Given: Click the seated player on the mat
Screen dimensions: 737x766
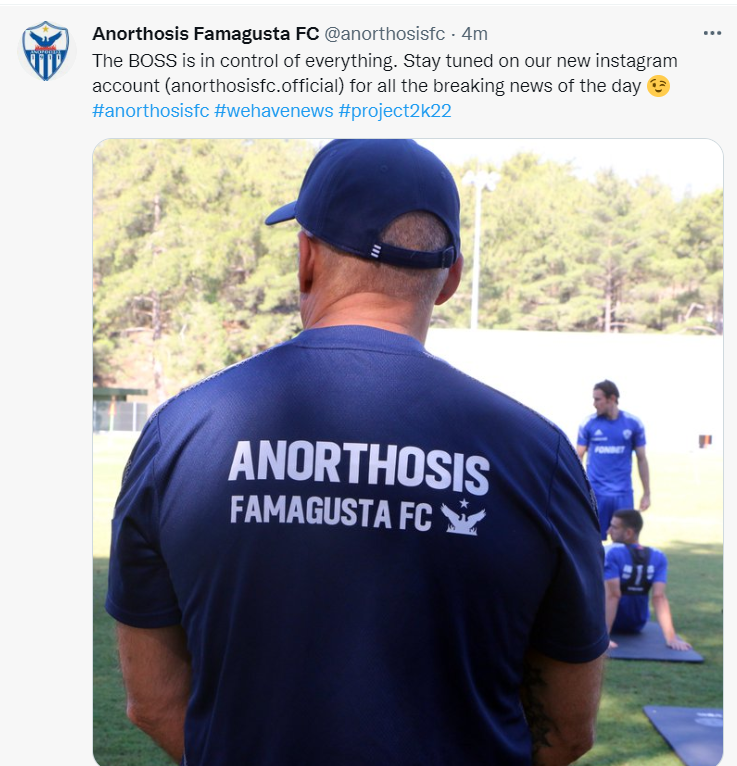Looking at the screenshot, I should coord(641,580).
